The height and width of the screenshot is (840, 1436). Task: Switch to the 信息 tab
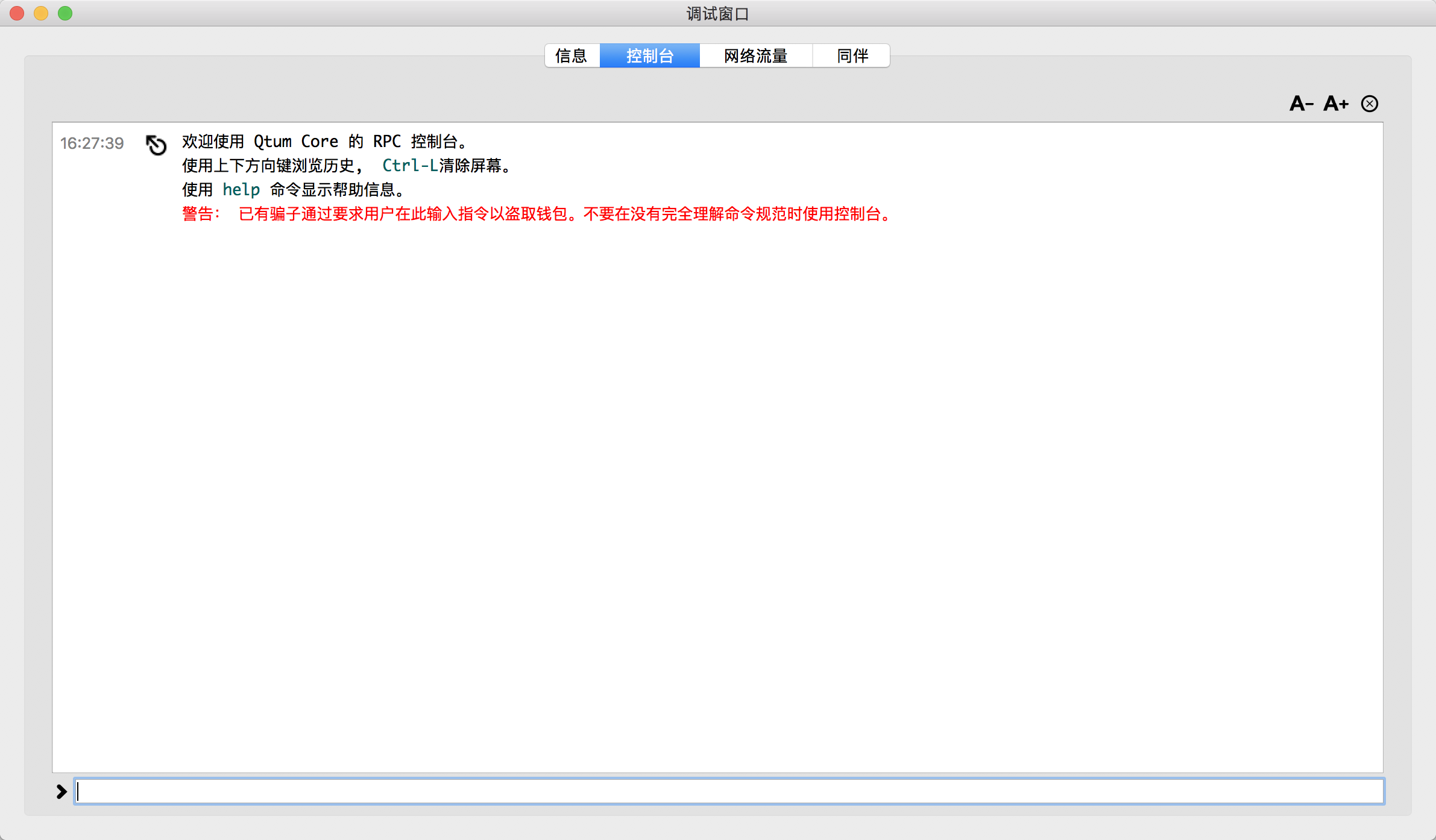tap(572, 56)
